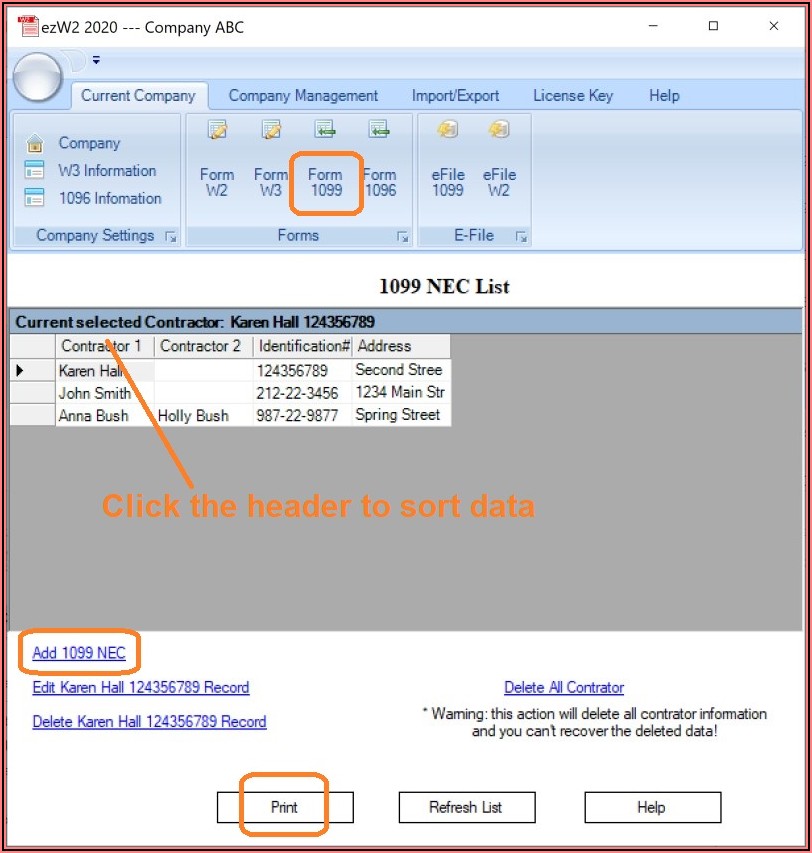Open the Form W3 icon
Image resolution: width=812 pixels, height=853 pixels.
270,161
